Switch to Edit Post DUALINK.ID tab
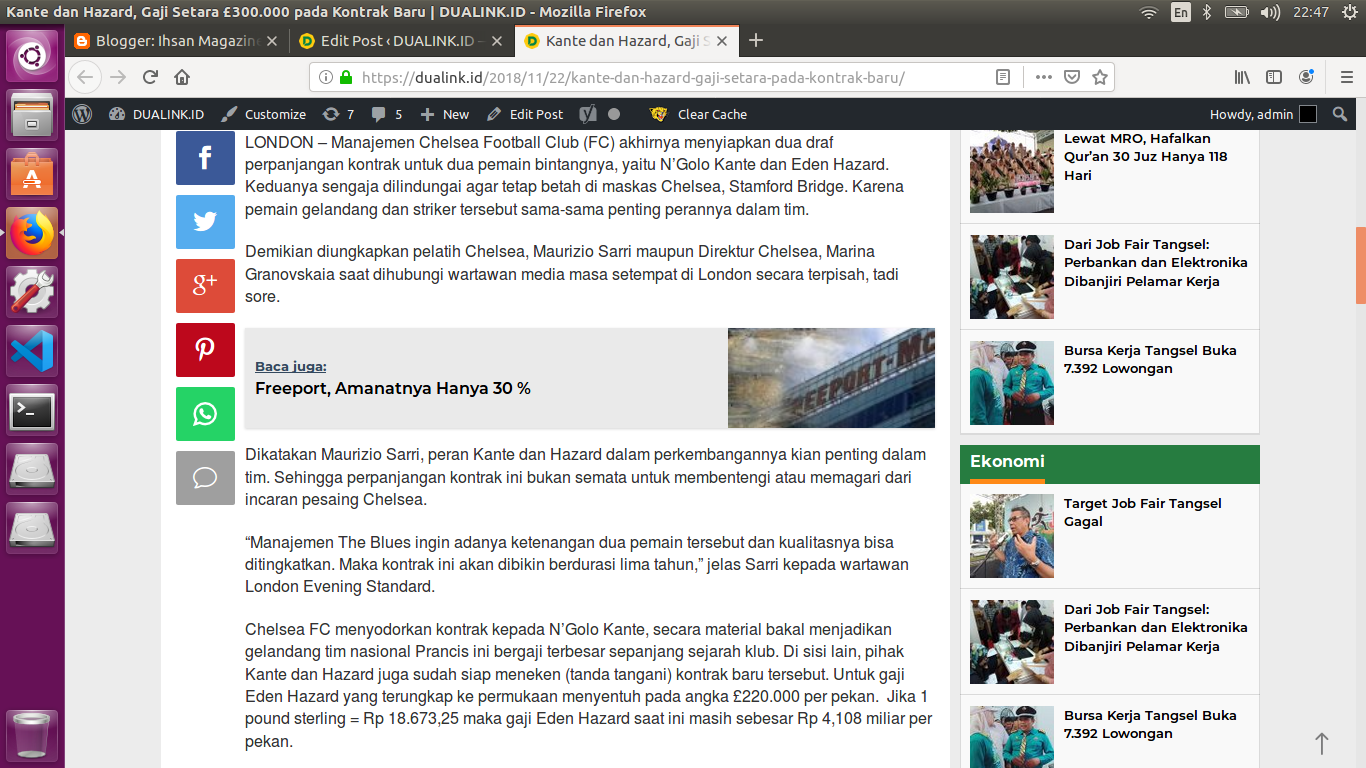This screenshot has width=1366, height=768. (x=402, y=41)
